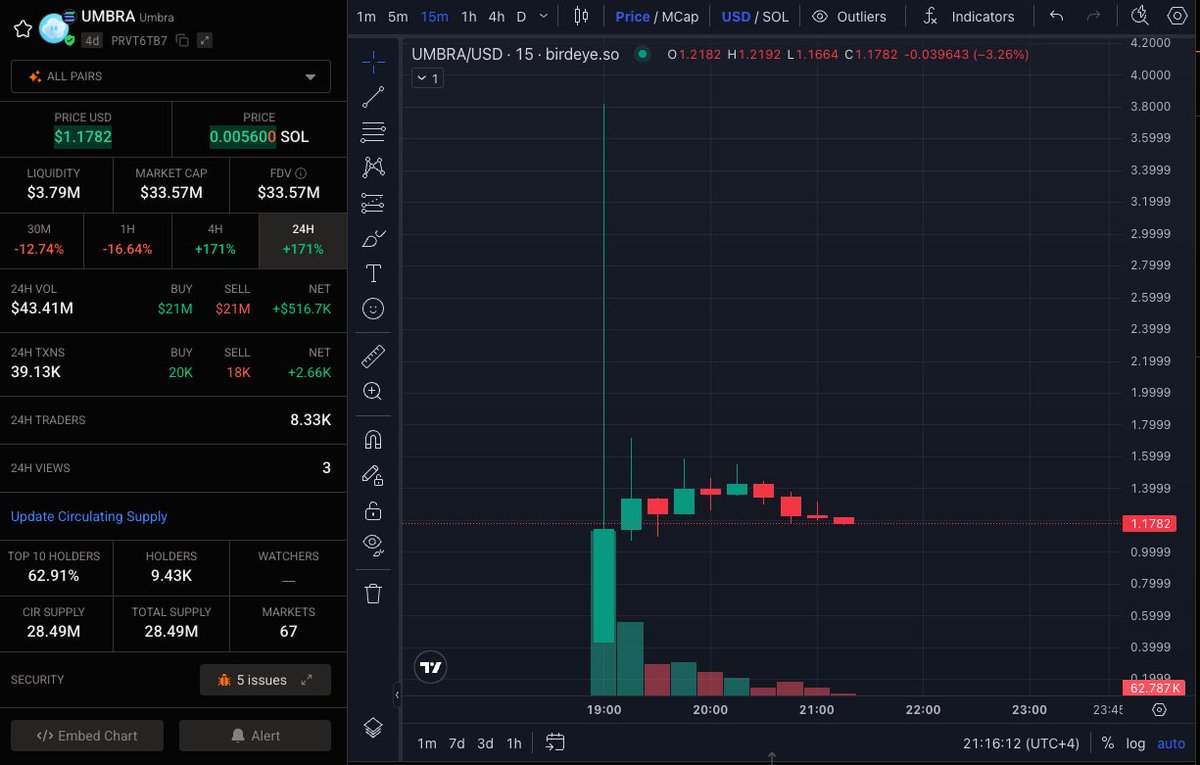1200x765 pixels.
Task: Open the text annotation tool
Action: point(373,273)
